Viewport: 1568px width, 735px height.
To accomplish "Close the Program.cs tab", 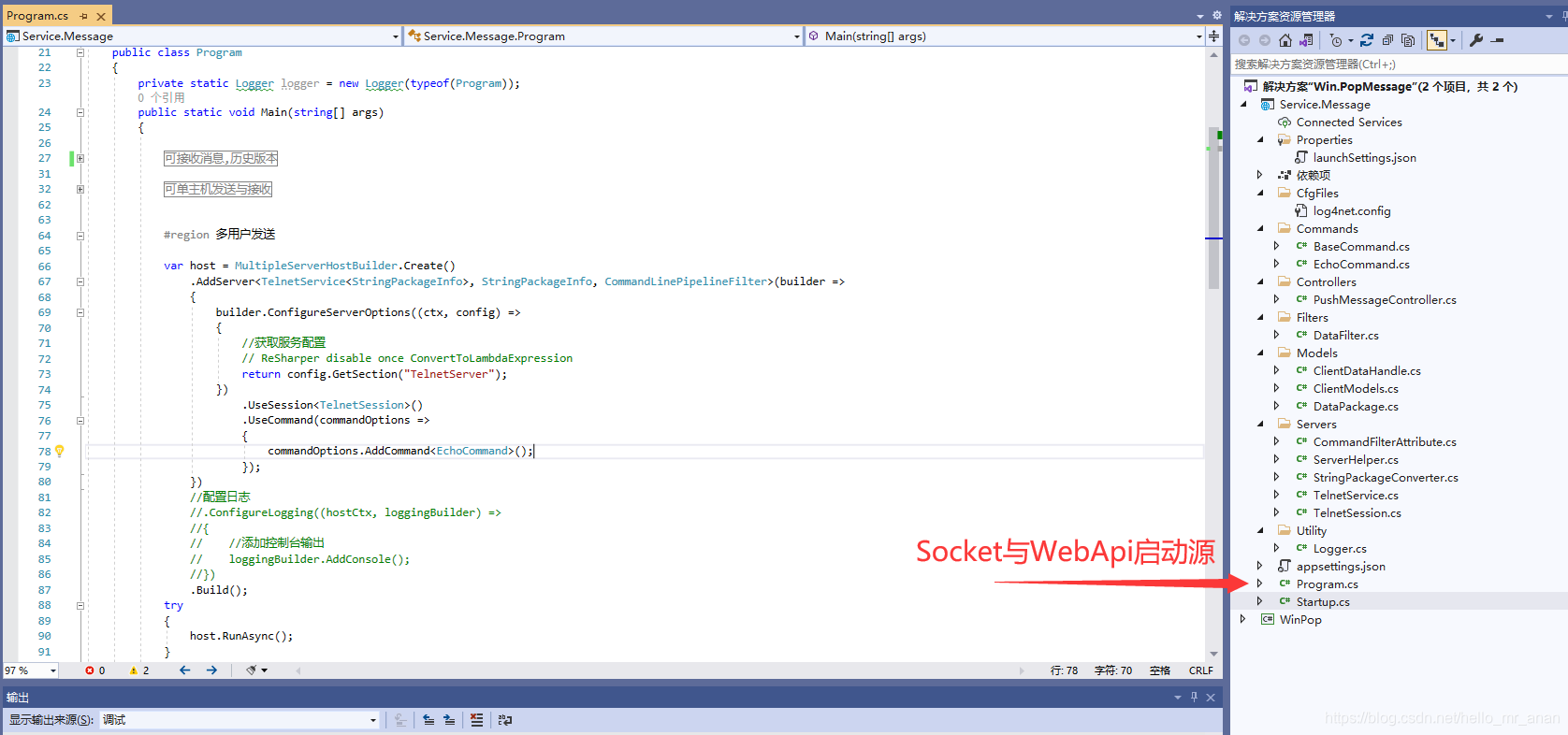I will pyautogui.click(x=101, y=16).
